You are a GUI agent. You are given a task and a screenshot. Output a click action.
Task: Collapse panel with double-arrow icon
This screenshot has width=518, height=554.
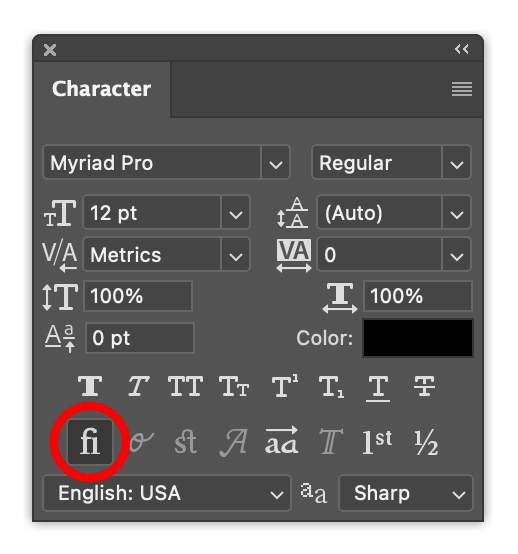pos(461,49)
